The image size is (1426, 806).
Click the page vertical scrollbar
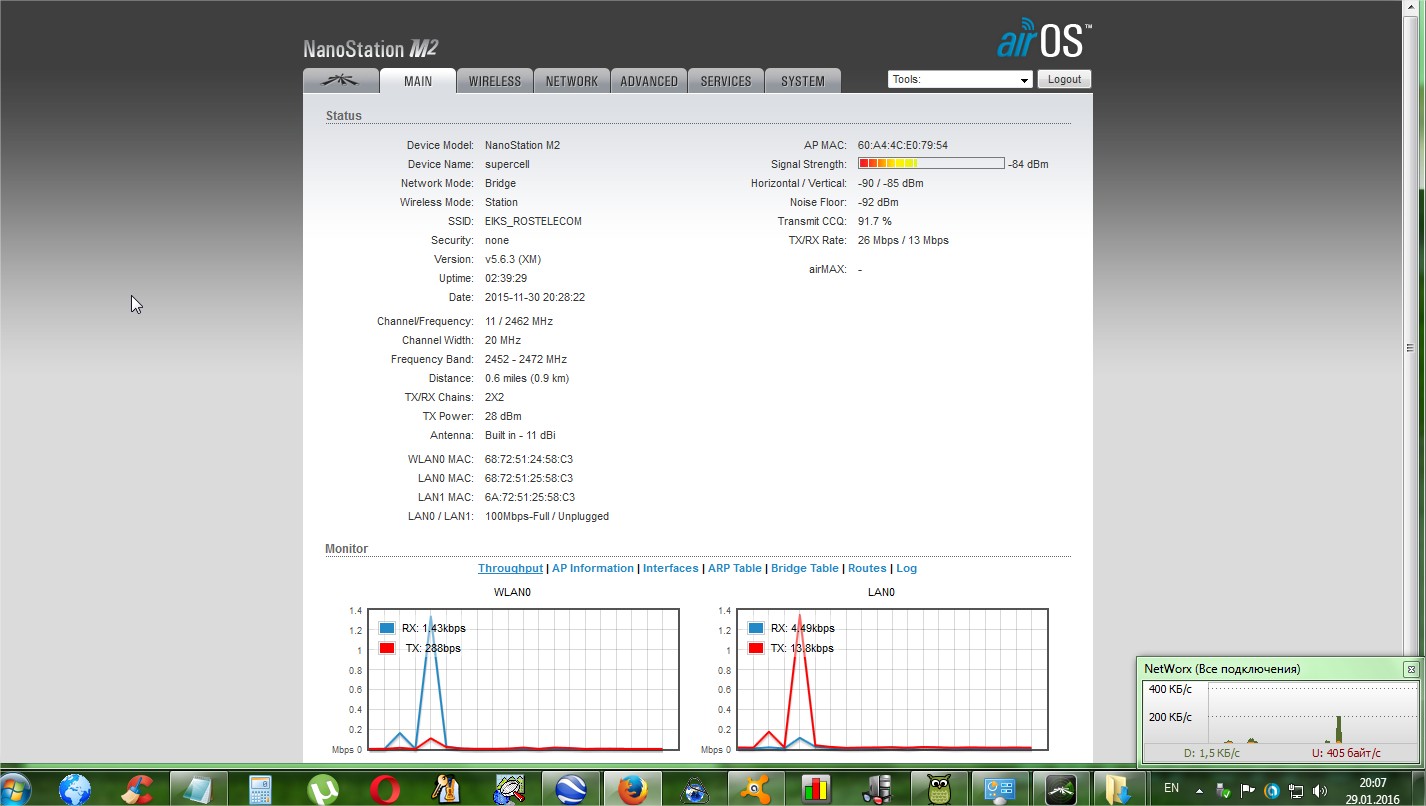click(x=1410, y=348)
